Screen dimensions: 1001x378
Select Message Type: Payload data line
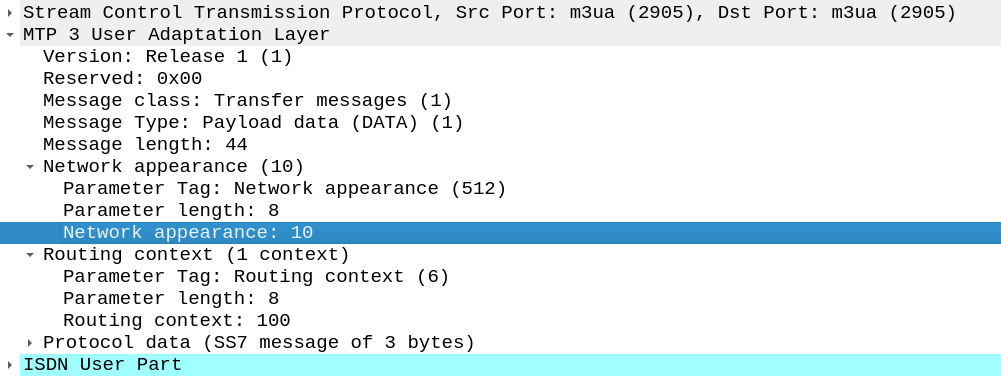point(253,123)
